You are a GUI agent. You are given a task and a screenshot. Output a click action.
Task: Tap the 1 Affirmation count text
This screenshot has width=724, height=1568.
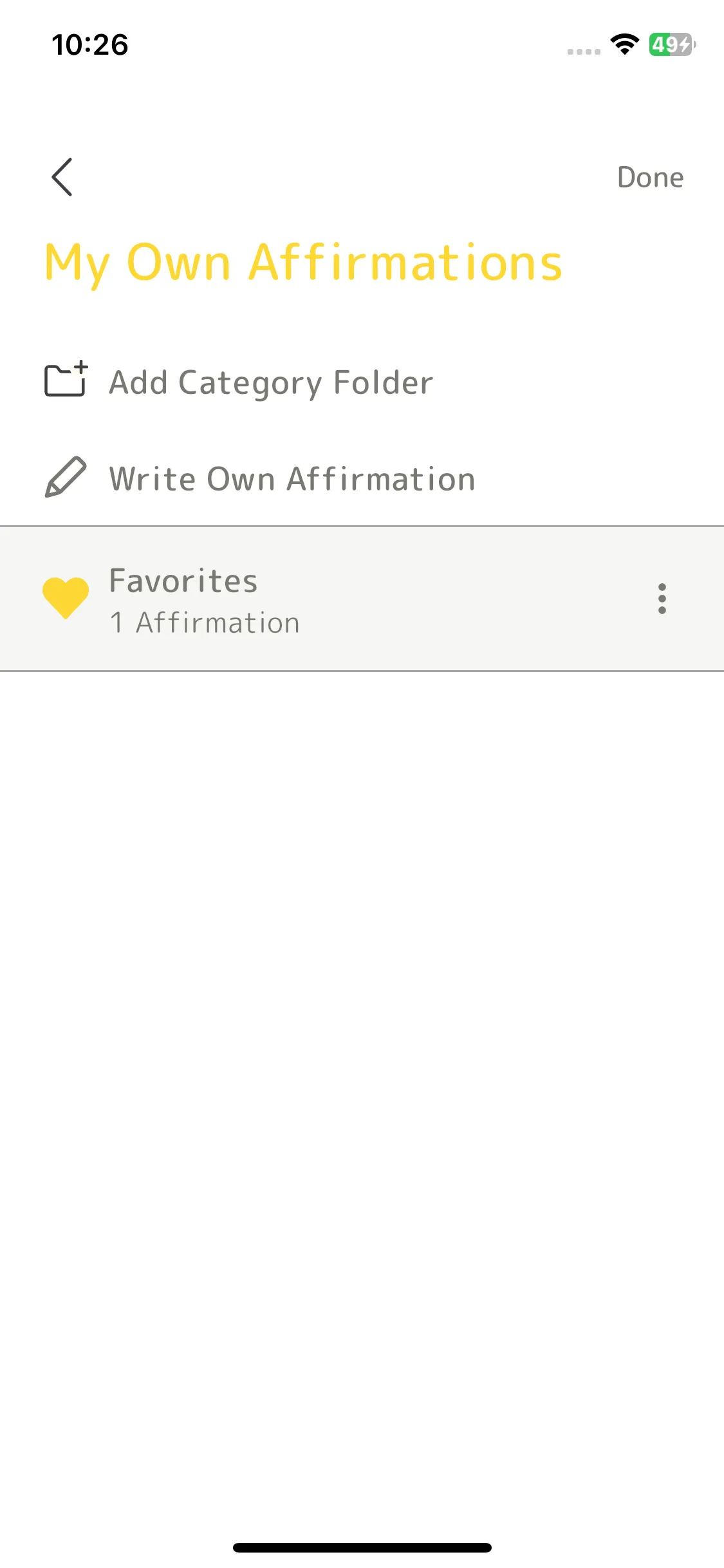point(205,623)
